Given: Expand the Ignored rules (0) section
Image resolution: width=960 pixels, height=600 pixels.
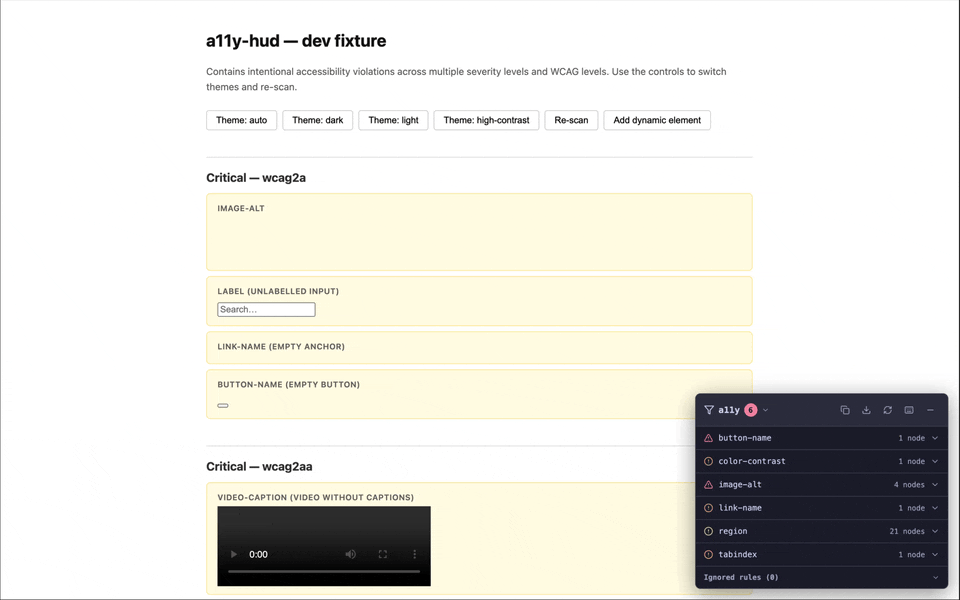Looking at the screenshot, I should click(x=822, y=577).
